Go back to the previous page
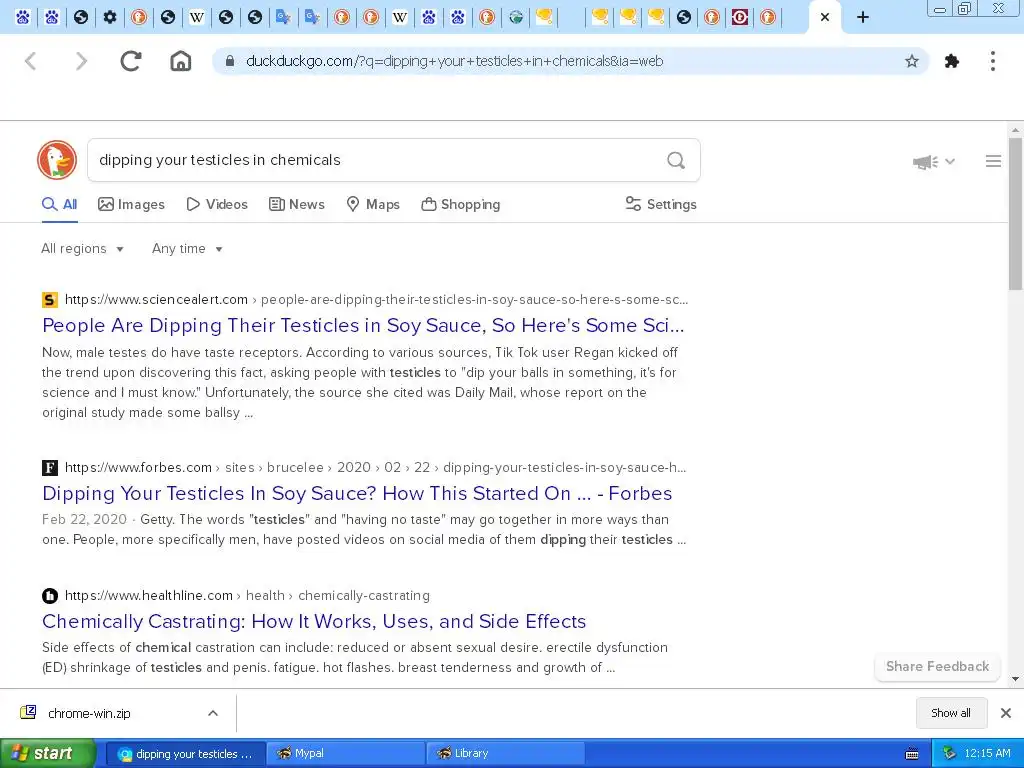1024x768 pixels. click(30, 61)
